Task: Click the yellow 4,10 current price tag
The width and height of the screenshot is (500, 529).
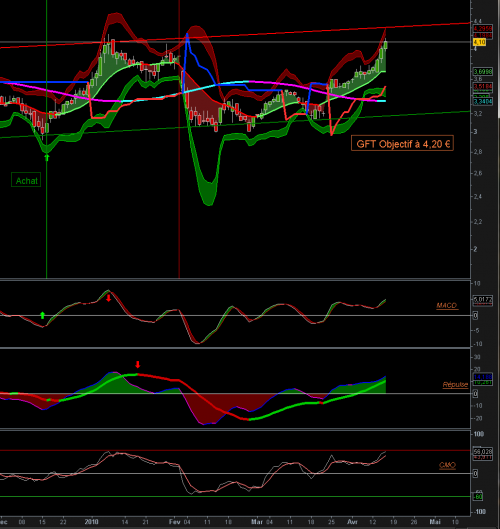Action: (x=479, y=42)
